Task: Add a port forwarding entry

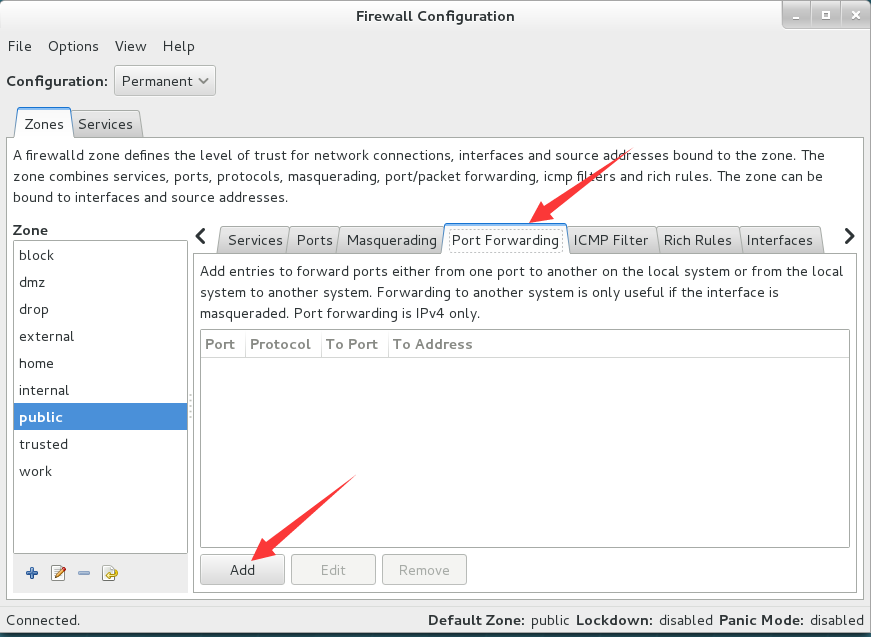Action: 242,570
